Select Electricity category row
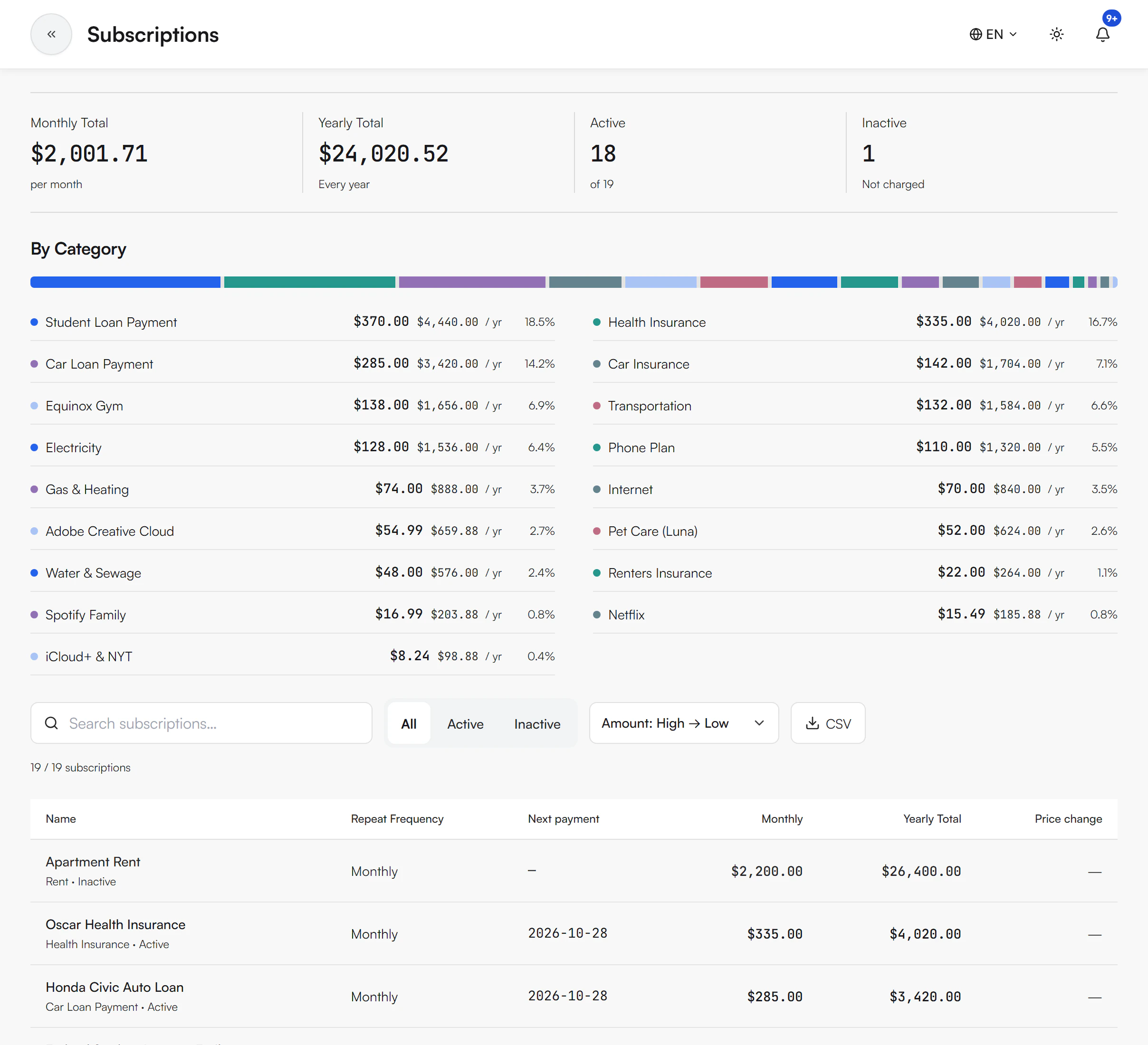The width and height of the screenshot is (1148, 1045). pyautogui.click(x=293, y=447)
